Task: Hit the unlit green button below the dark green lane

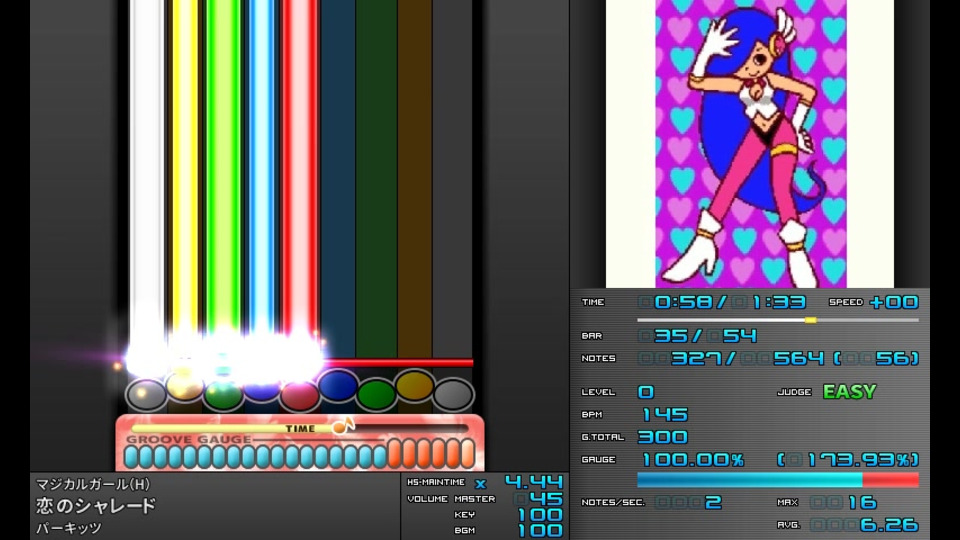Action: [376, 394]
